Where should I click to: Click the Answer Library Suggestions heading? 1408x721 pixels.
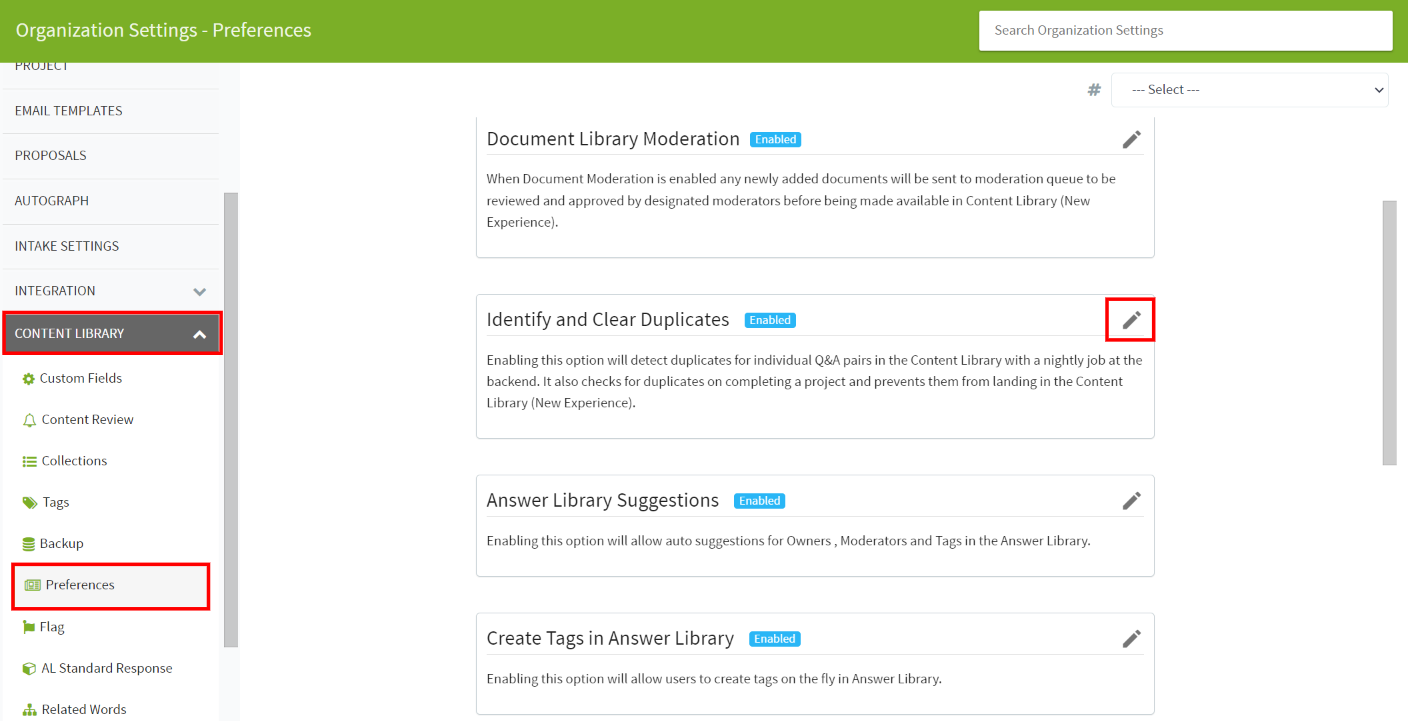tap(603, 501)
